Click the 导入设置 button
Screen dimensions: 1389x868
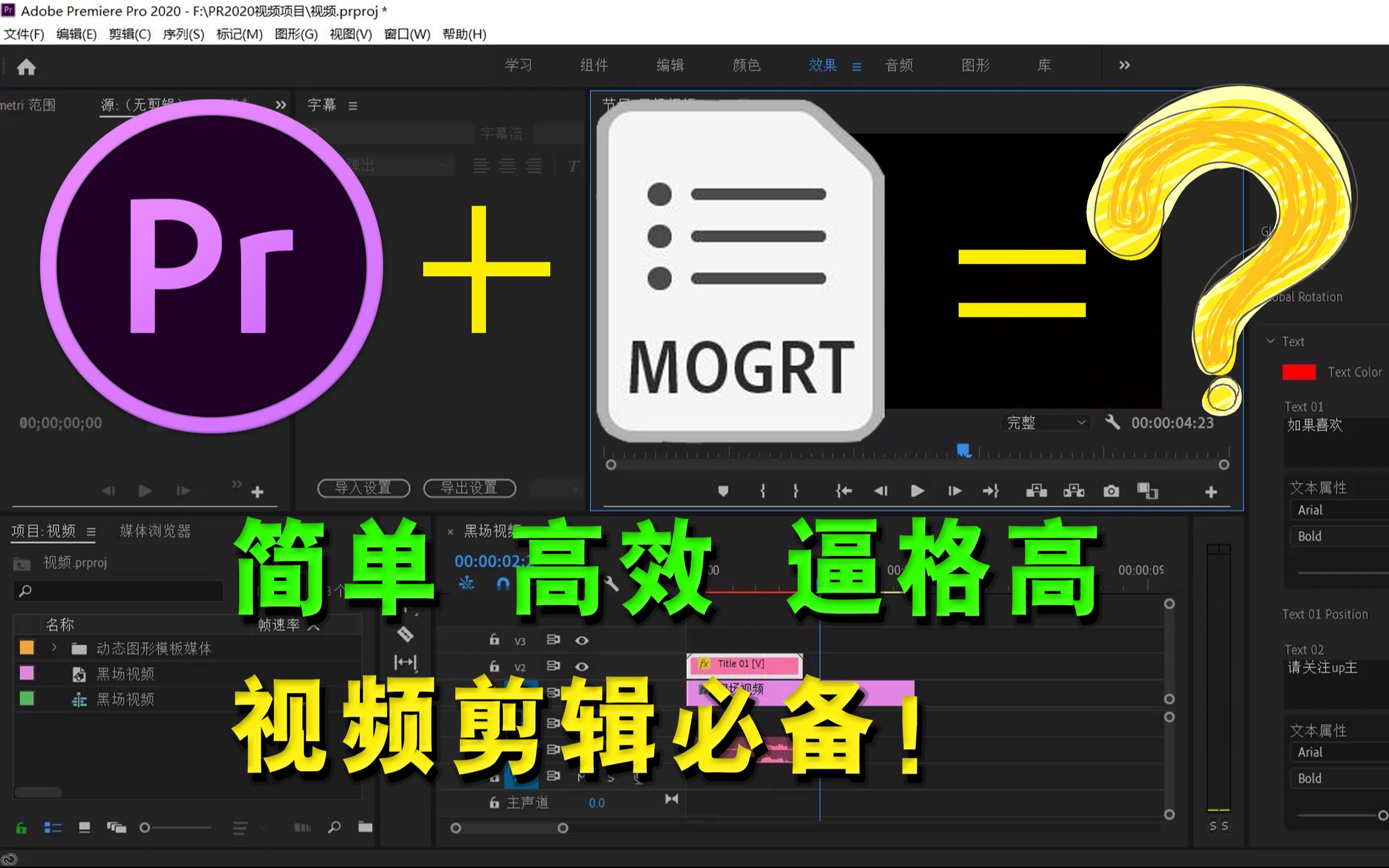pos(363,488)
